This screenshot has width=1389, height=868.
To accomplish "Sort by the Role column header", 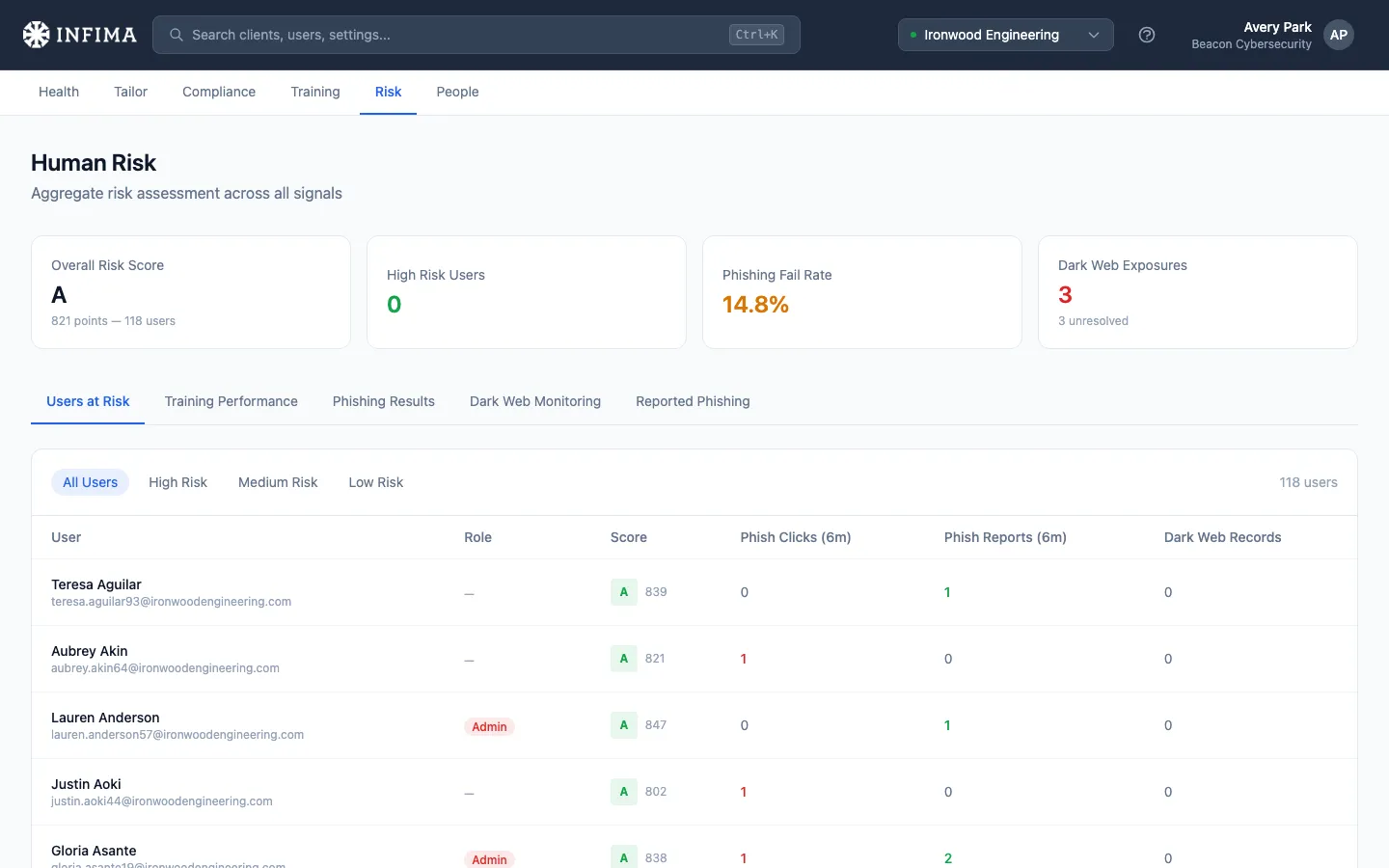I will 477,537.
